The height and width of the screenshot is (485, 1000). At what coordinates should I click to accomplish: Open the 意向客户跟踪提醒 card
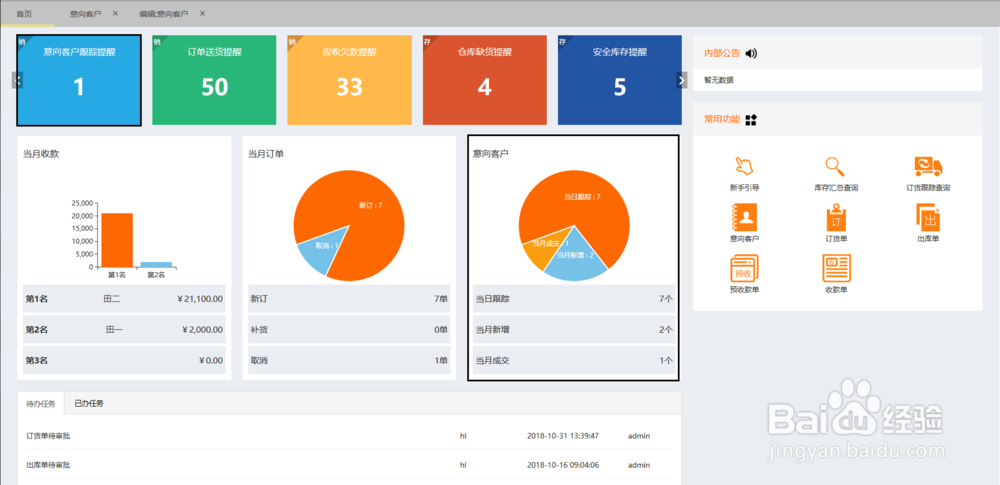(79, 80)
